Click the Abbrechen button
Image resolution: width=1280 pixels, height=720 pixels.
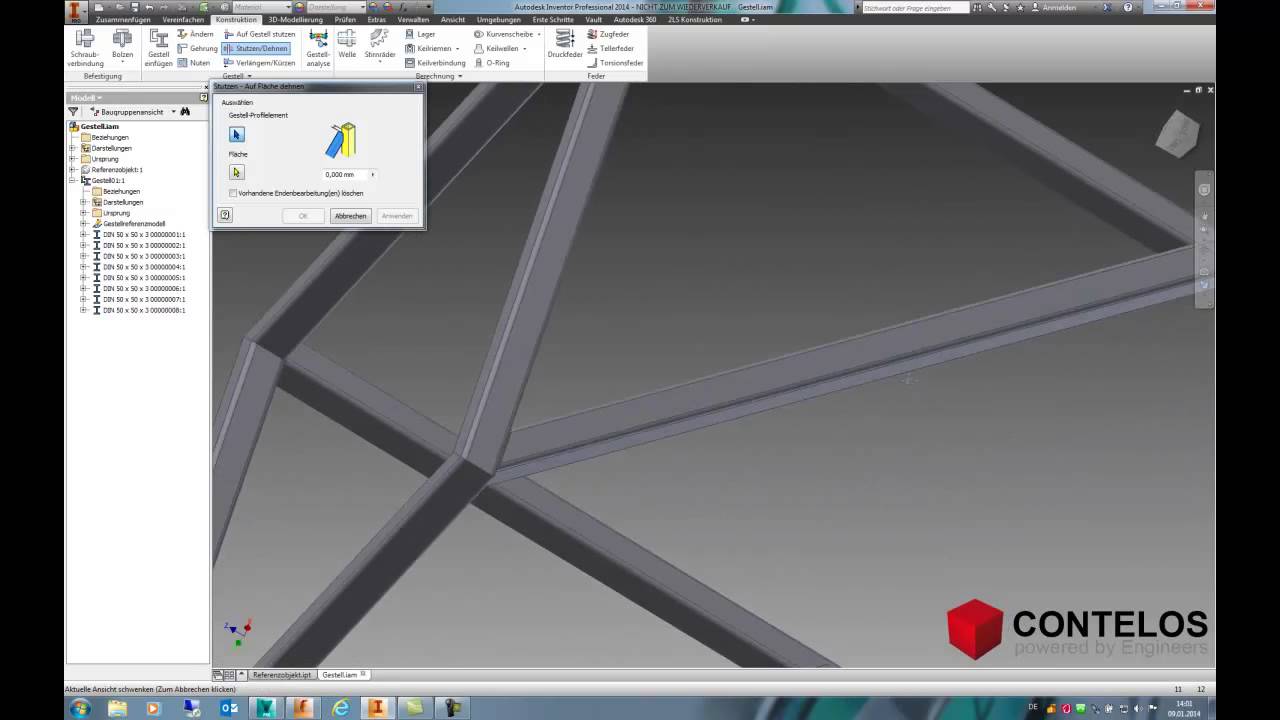coord(350,216)
